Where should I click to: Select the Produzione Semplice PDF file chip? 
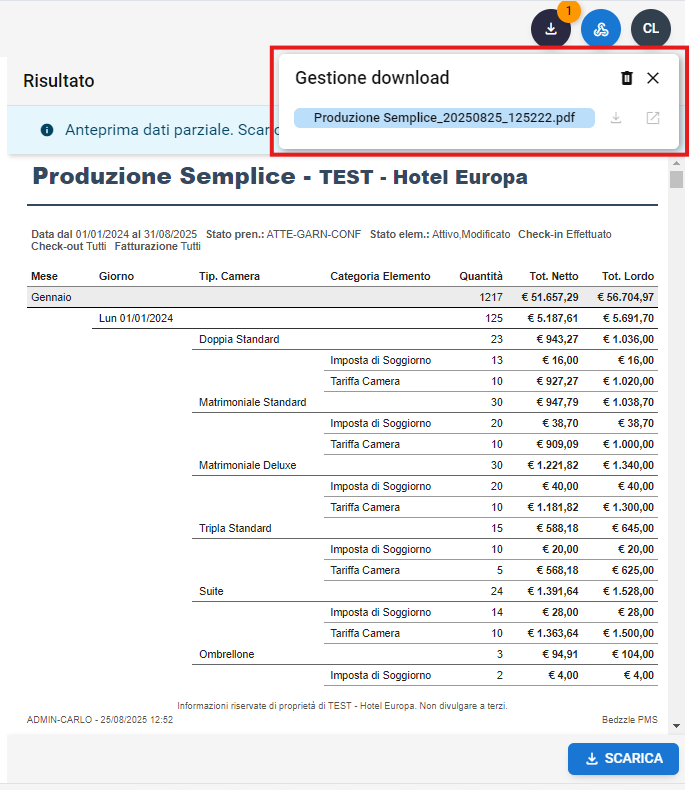click(444, 118)
